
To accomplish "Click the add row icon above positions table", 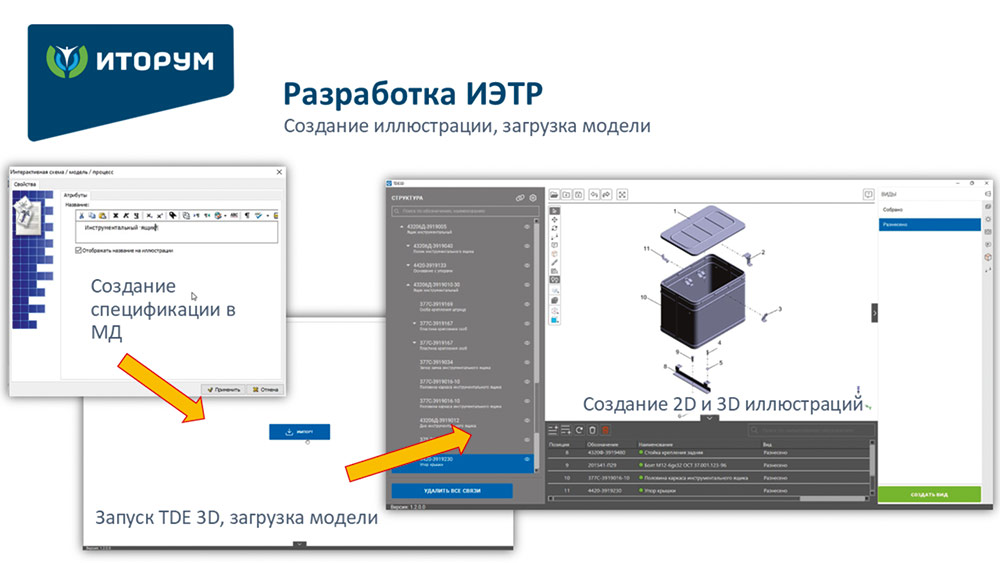I will tap(553, 429).
